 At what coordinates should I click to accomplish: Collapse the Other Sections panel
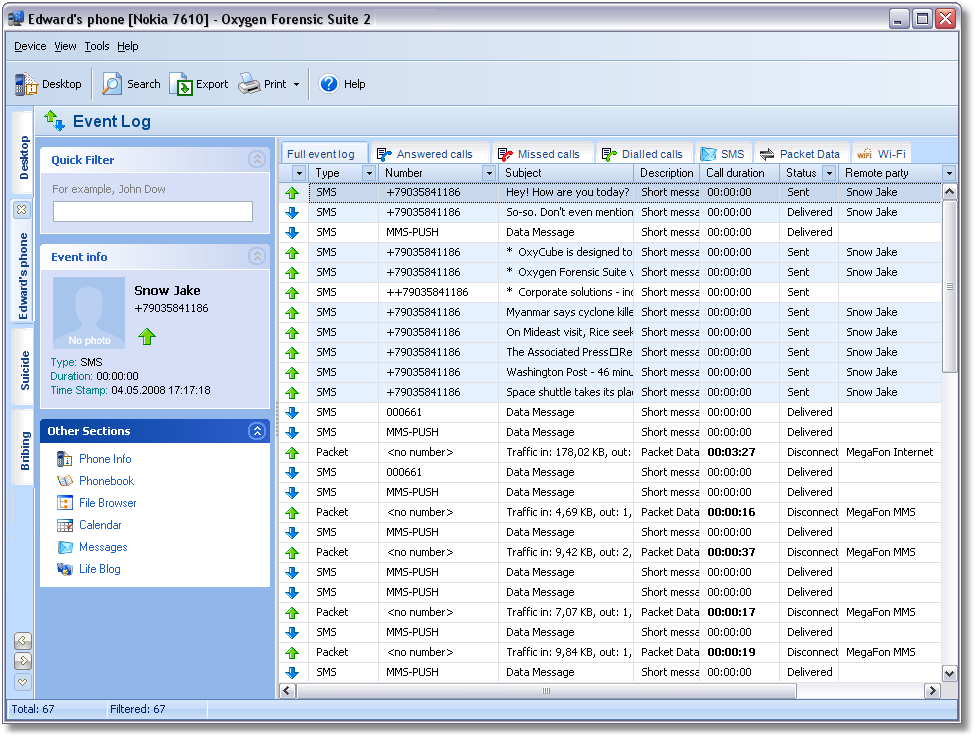pos(257,431)
